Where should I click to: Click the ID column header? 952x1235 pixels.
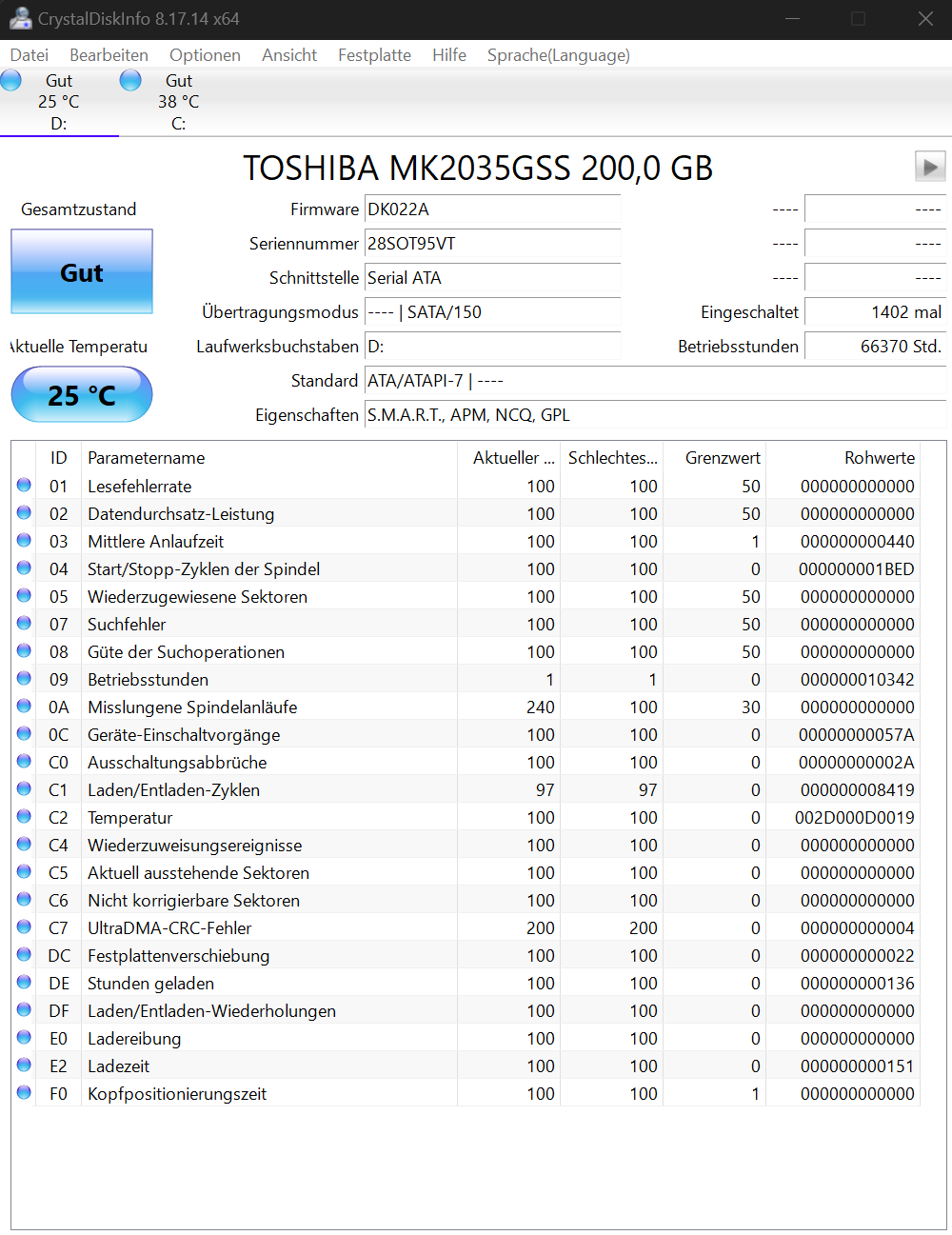point(59,458)
